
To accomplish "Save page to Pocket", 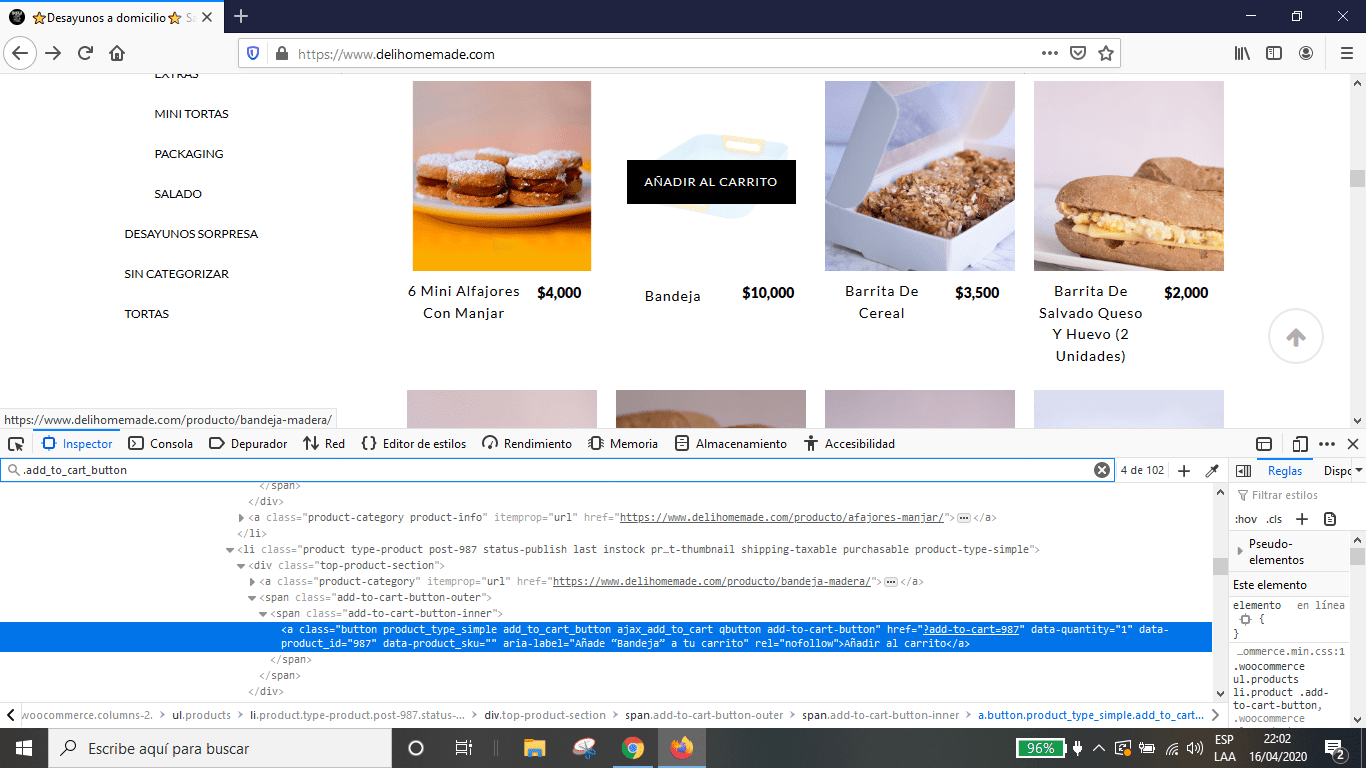I will (1078, 53).
